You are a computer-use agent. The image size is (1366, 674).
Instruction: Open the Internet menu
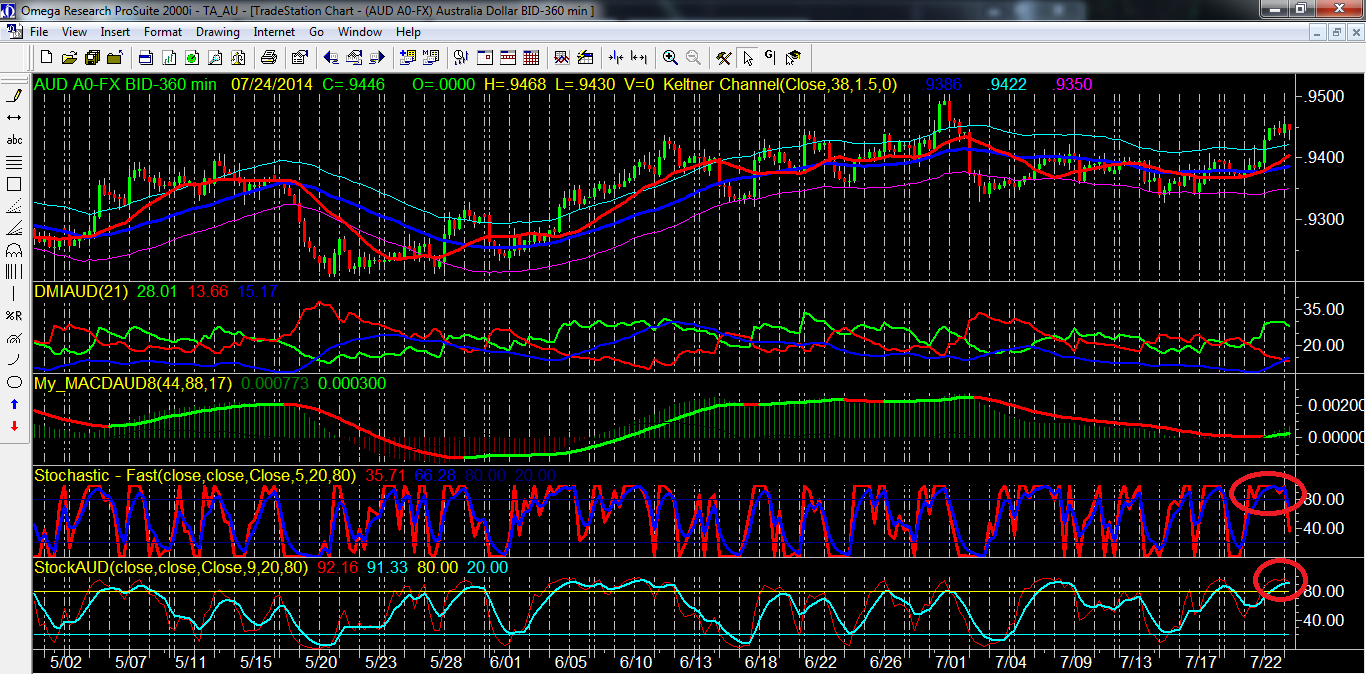[274, 32]
